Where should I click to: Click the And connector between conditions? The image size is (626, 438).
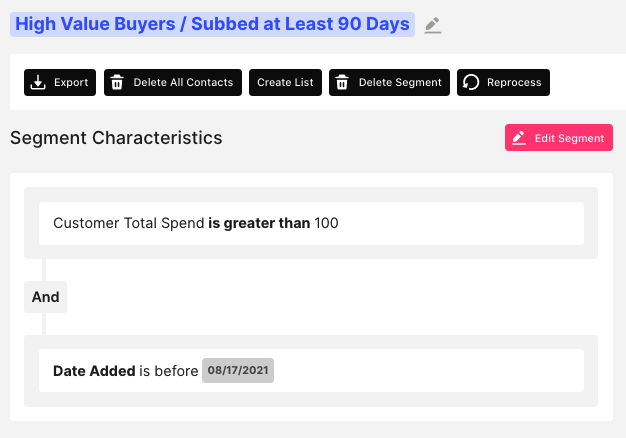(x=45, y=297)
